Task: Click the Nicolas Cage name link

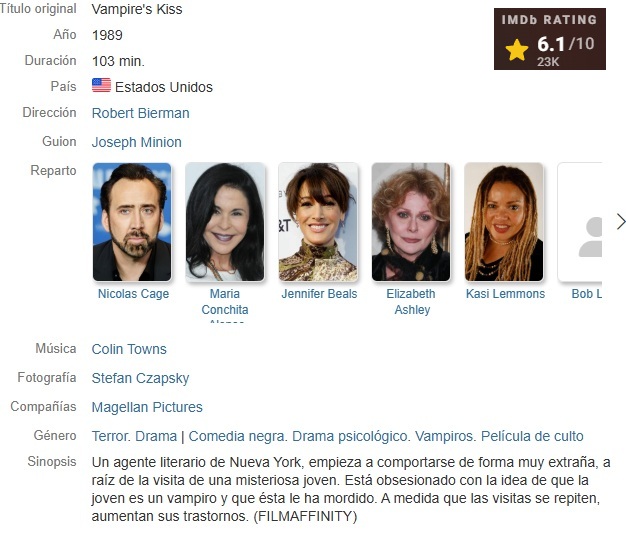Action: 133,294
